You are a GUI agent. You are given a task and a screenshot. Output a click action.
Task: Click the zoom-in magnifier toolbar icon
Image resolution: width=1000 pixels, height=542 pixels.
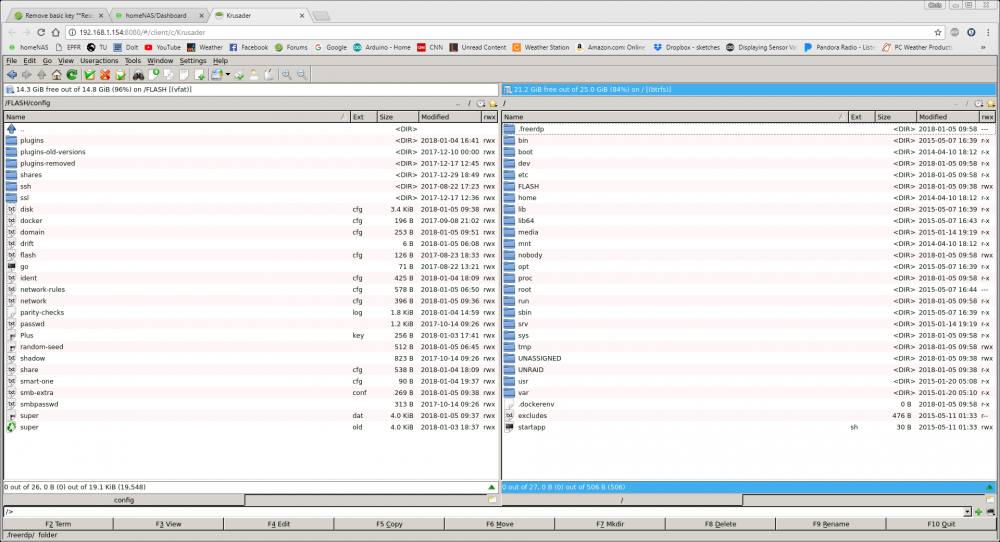click(287, 75)
